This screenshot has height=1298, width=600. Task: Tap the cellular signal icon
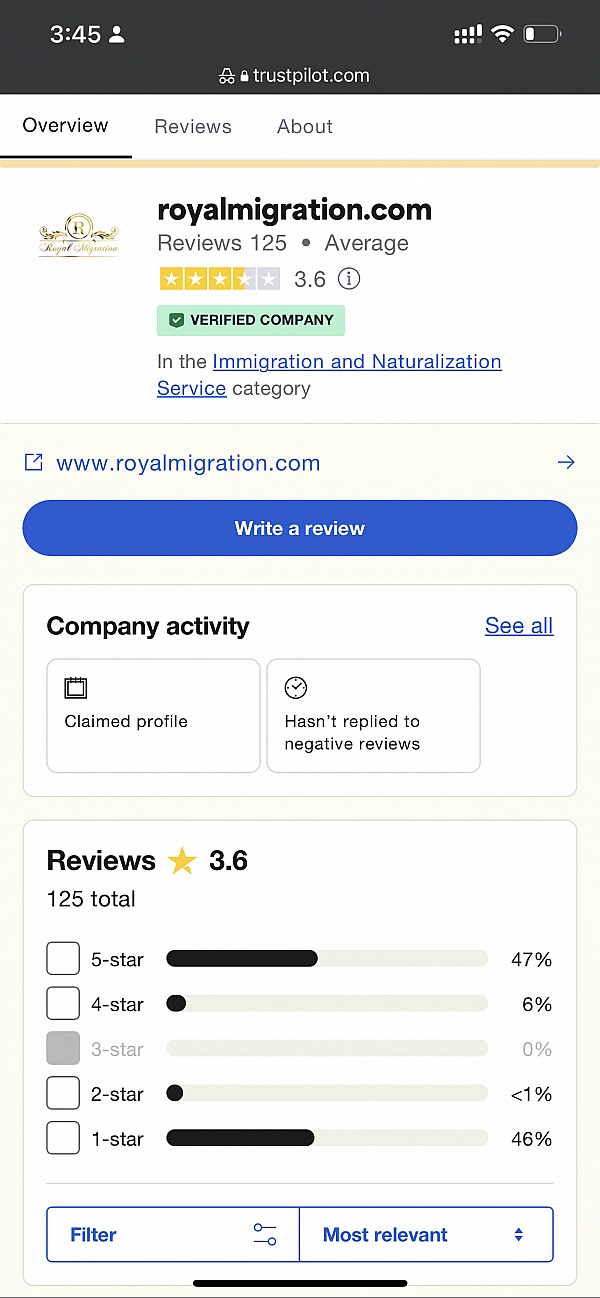(467, 35)
